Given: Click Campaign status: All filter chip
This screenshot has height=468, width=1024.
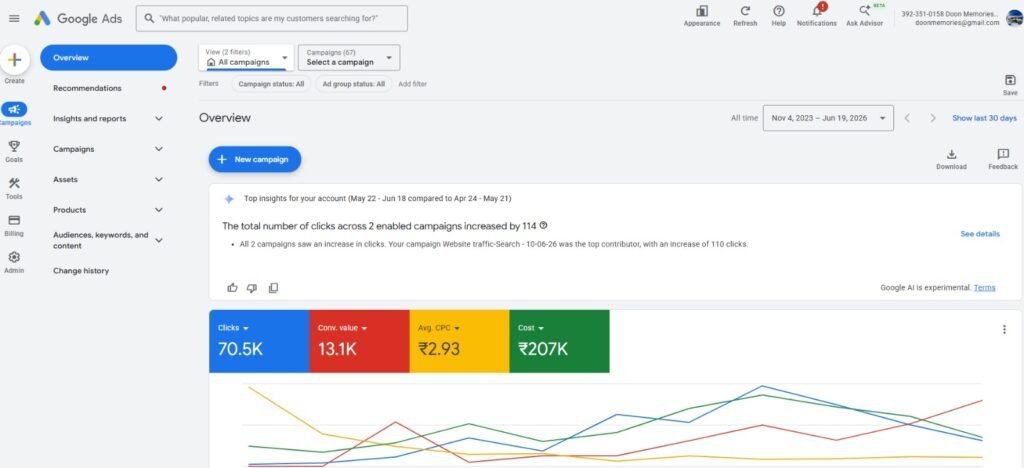Looking at the screenshot, I should [x=271, y=84].
